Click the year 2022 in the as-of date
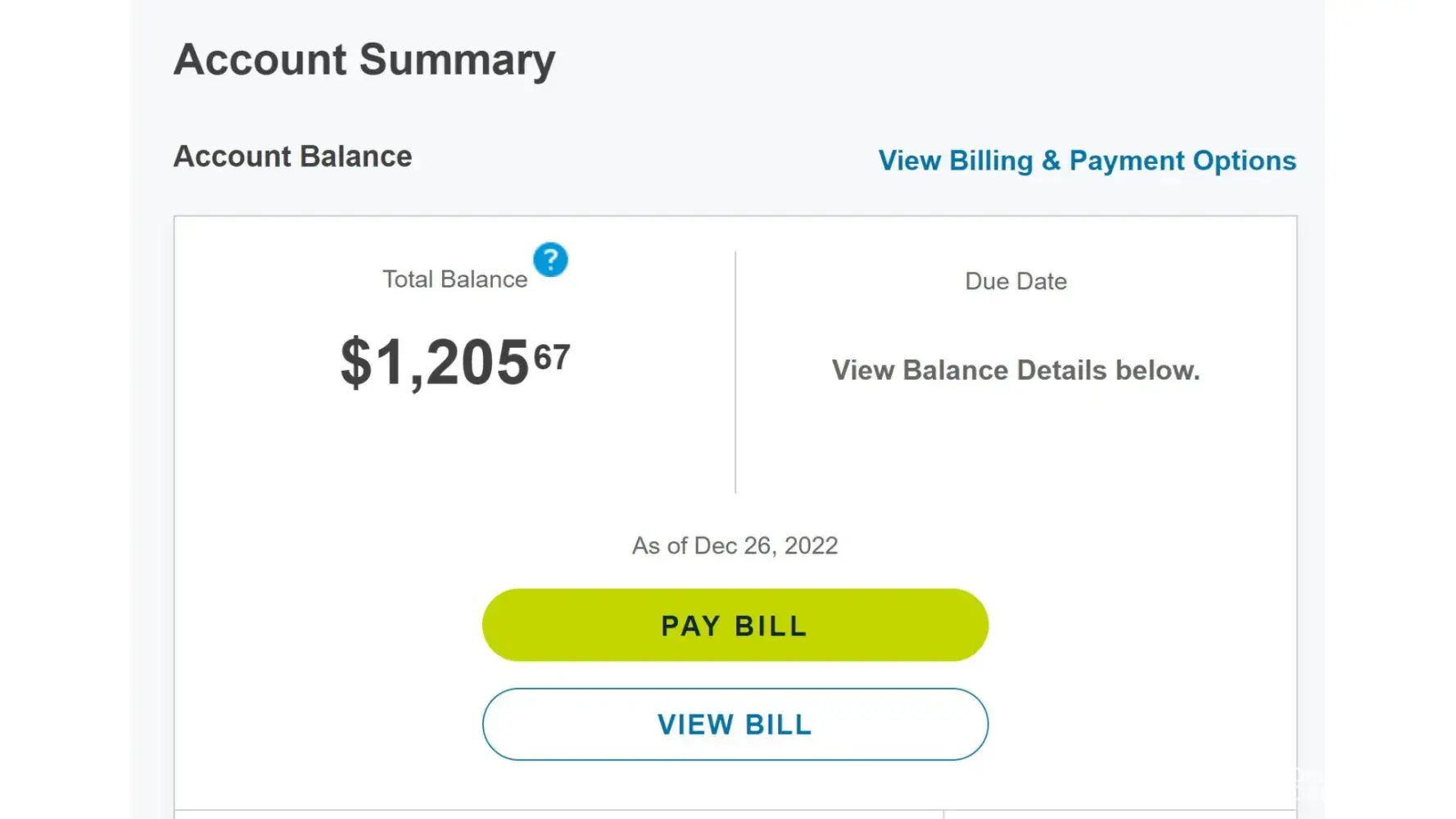Image resolution: width=1456 pixels, height=819 pixels. (811, 545)
